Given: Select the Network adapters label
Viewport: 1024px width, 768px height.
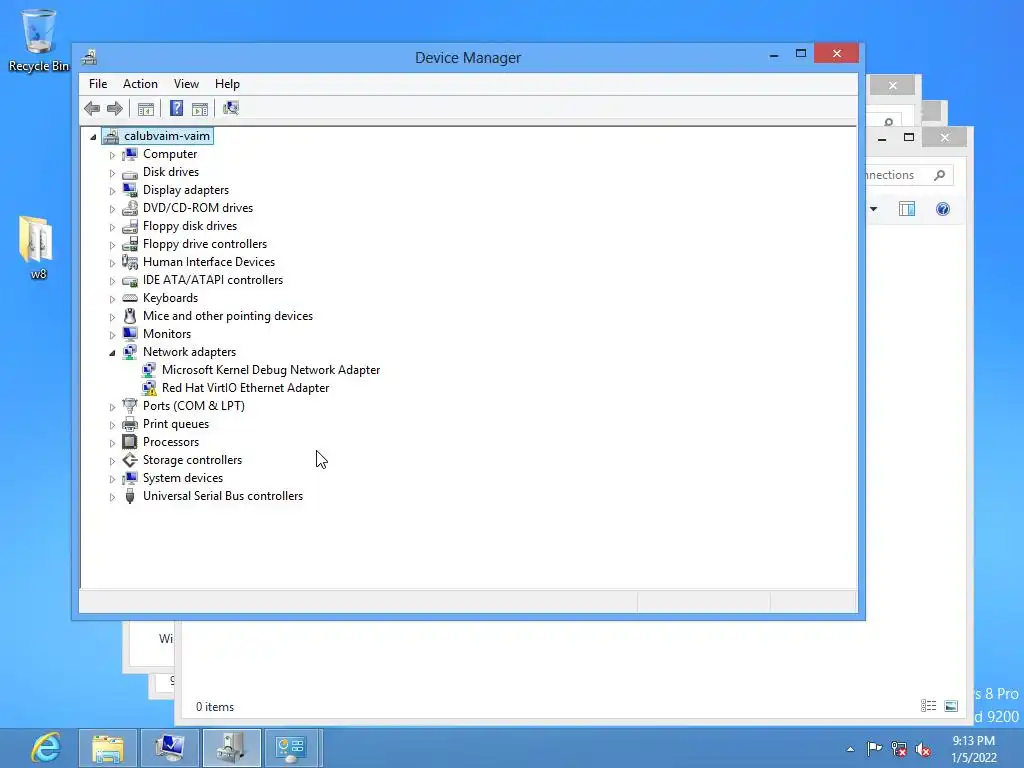Looking at the screenshot, I should click(x=189, y=352).
